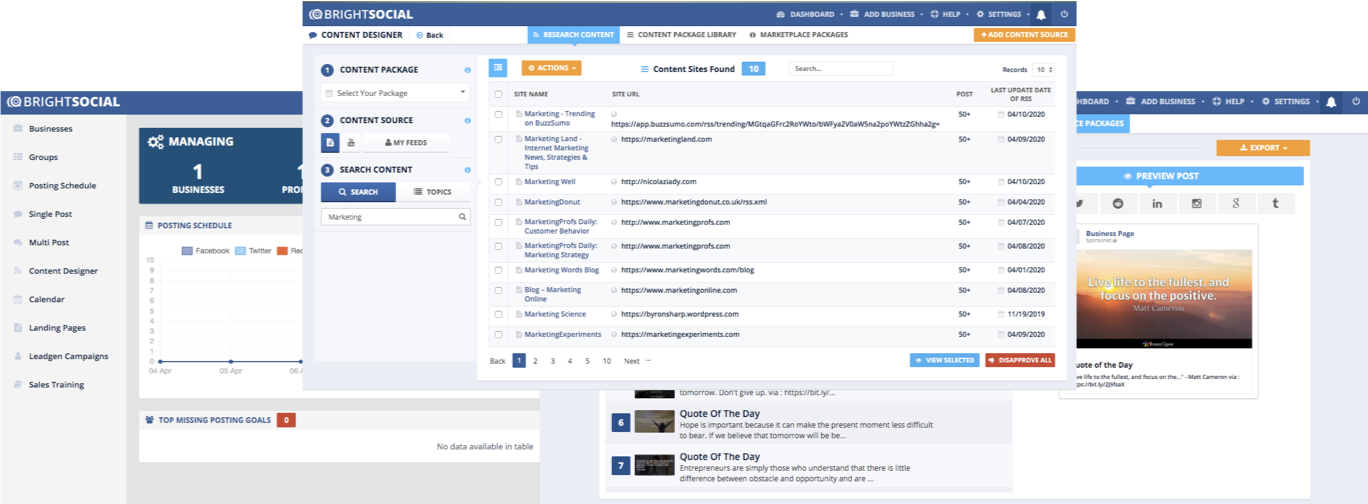Open the Topics tab under Search Content
Image resolution: width=1368 pixels, height=504 pixels.
coord(433,192)
